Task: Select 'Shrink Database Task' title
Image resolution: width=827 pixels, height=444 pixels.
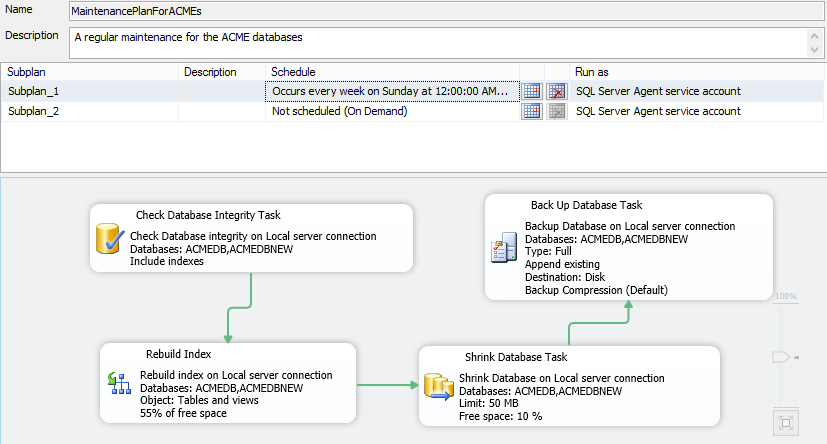Action: pos(516,357)
